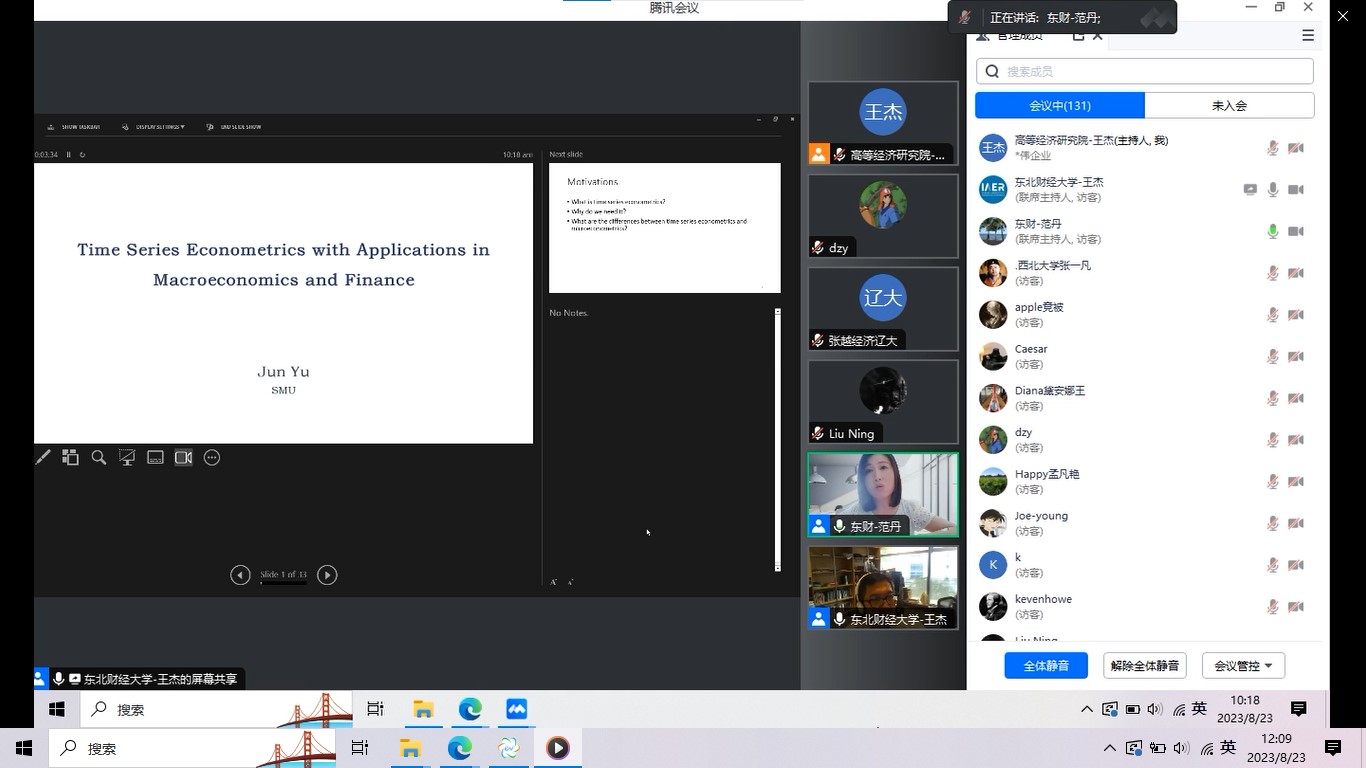Toggle subtitles in presenter view
Viewport: 1366px width, 768px height.
click(x=155, y=458)
